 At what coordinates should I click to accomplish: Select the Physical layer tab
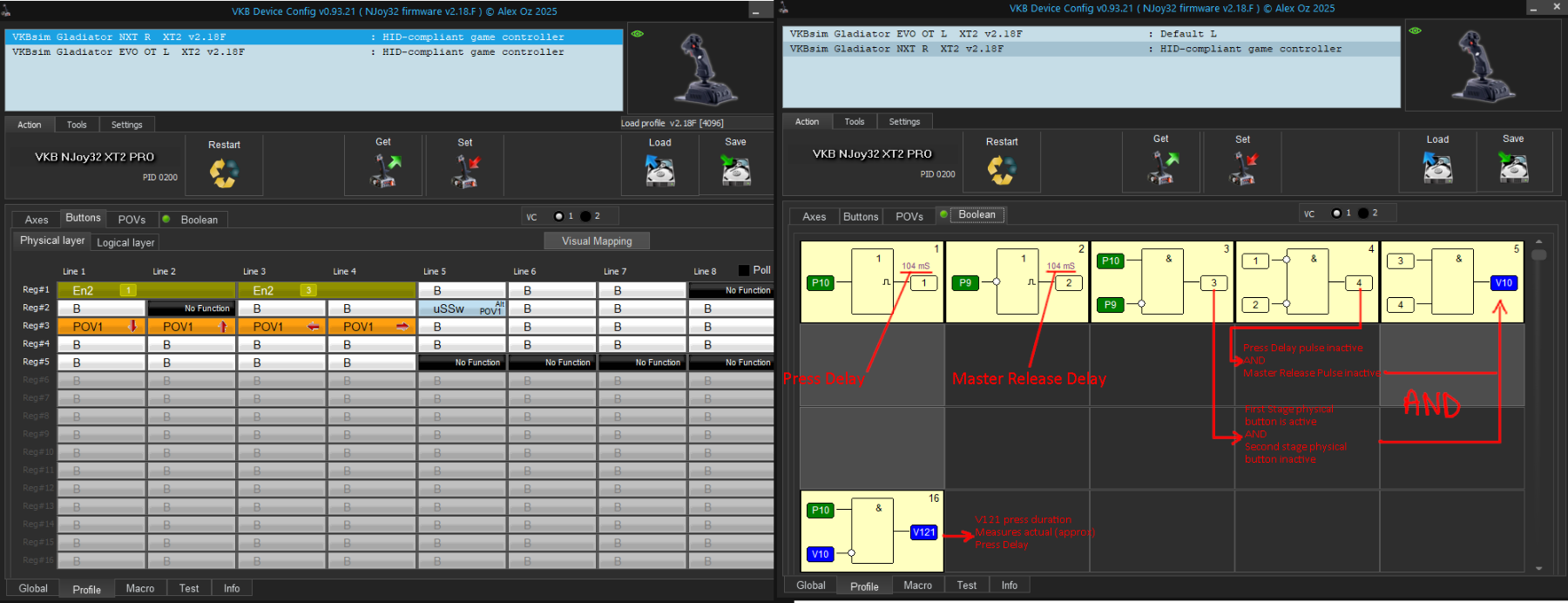pyautogui.click(x=52, y=241)
